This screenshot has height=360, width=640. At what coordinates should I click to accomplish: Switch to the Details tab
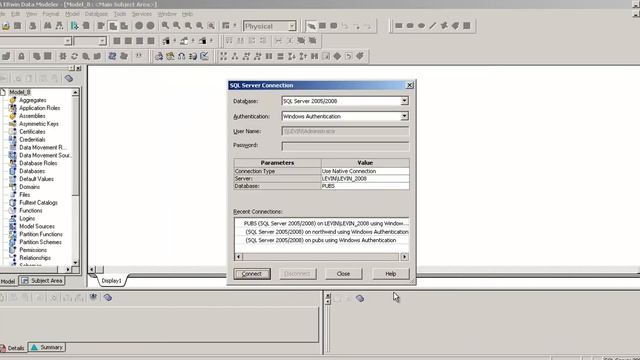point(13,348)
